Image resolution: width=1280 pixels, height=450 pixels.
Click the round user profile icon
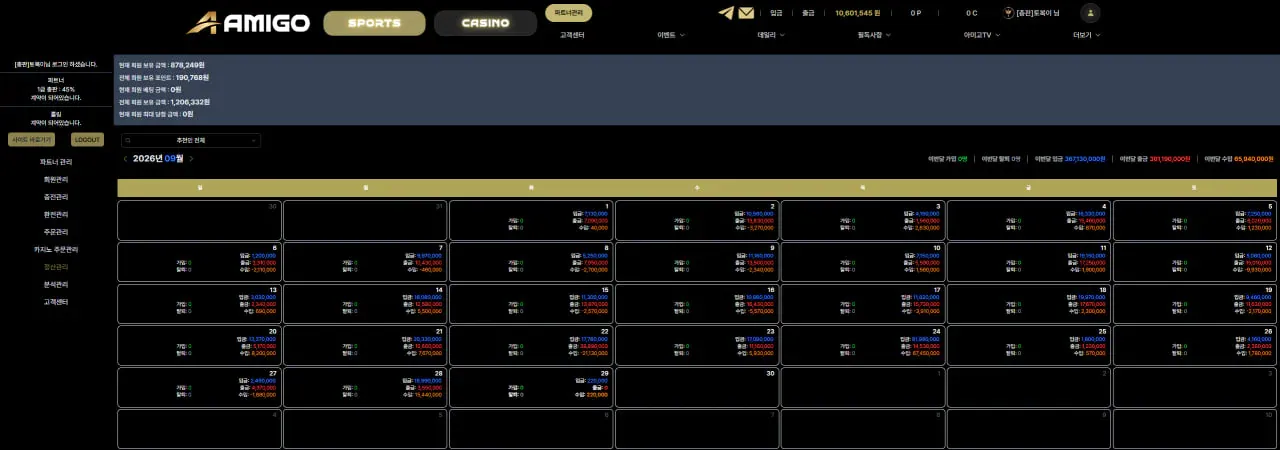pos(1091,13)
